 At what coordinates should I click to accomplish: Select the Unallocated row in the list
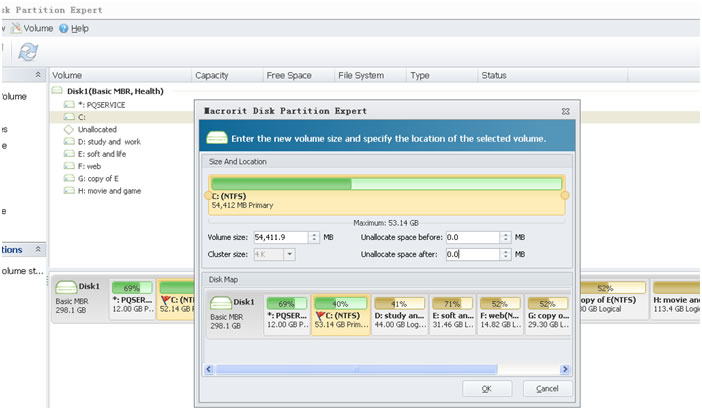coord(90,129)
